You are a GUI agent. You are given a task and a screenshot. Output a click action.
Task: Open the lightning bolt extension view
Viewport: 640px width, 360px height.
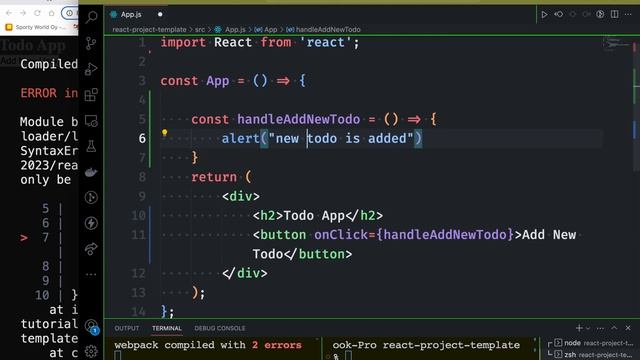(x=91, y=223)
